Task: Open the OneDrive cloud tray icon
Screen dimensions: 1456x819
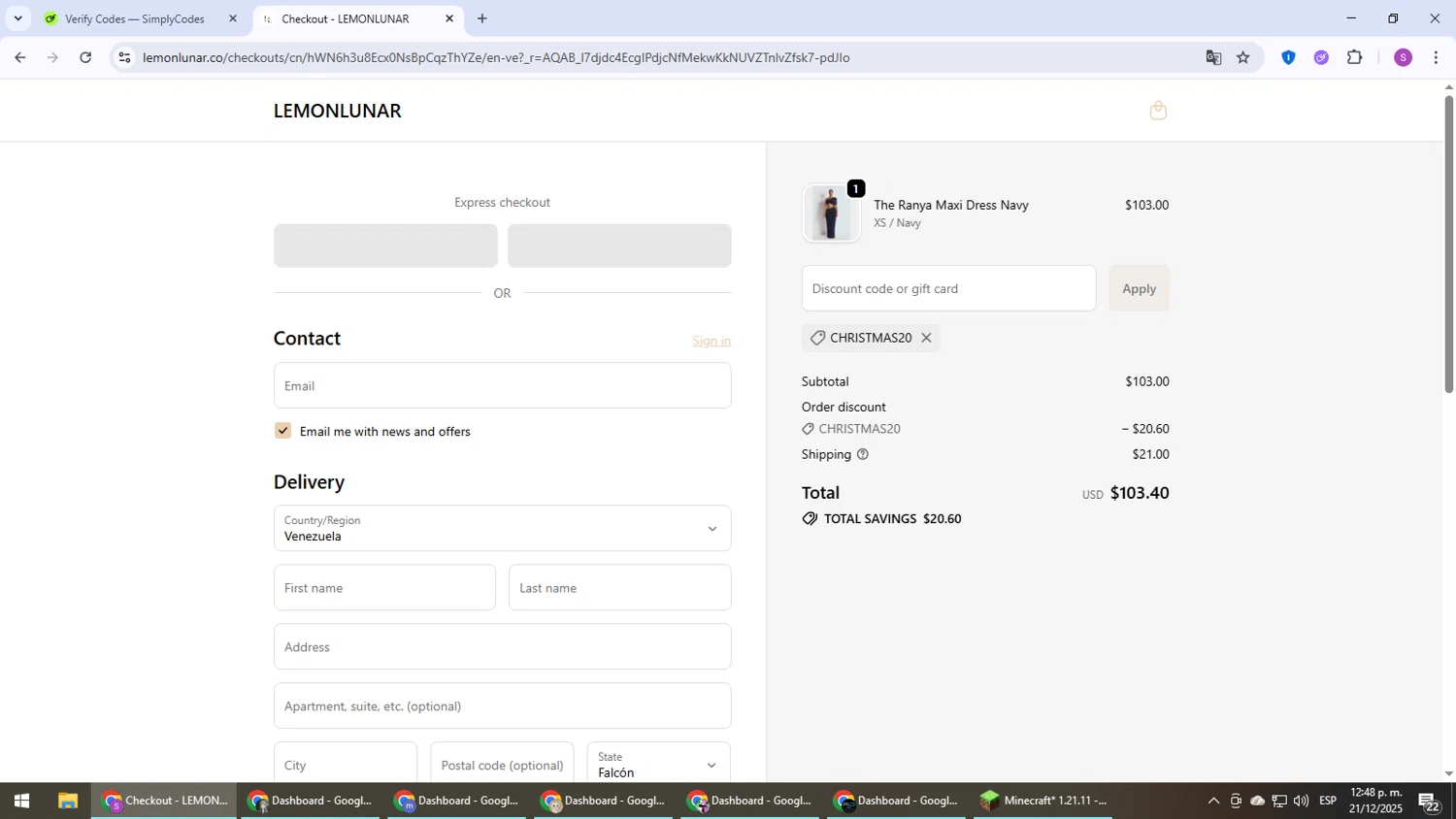Action: 1257,801
